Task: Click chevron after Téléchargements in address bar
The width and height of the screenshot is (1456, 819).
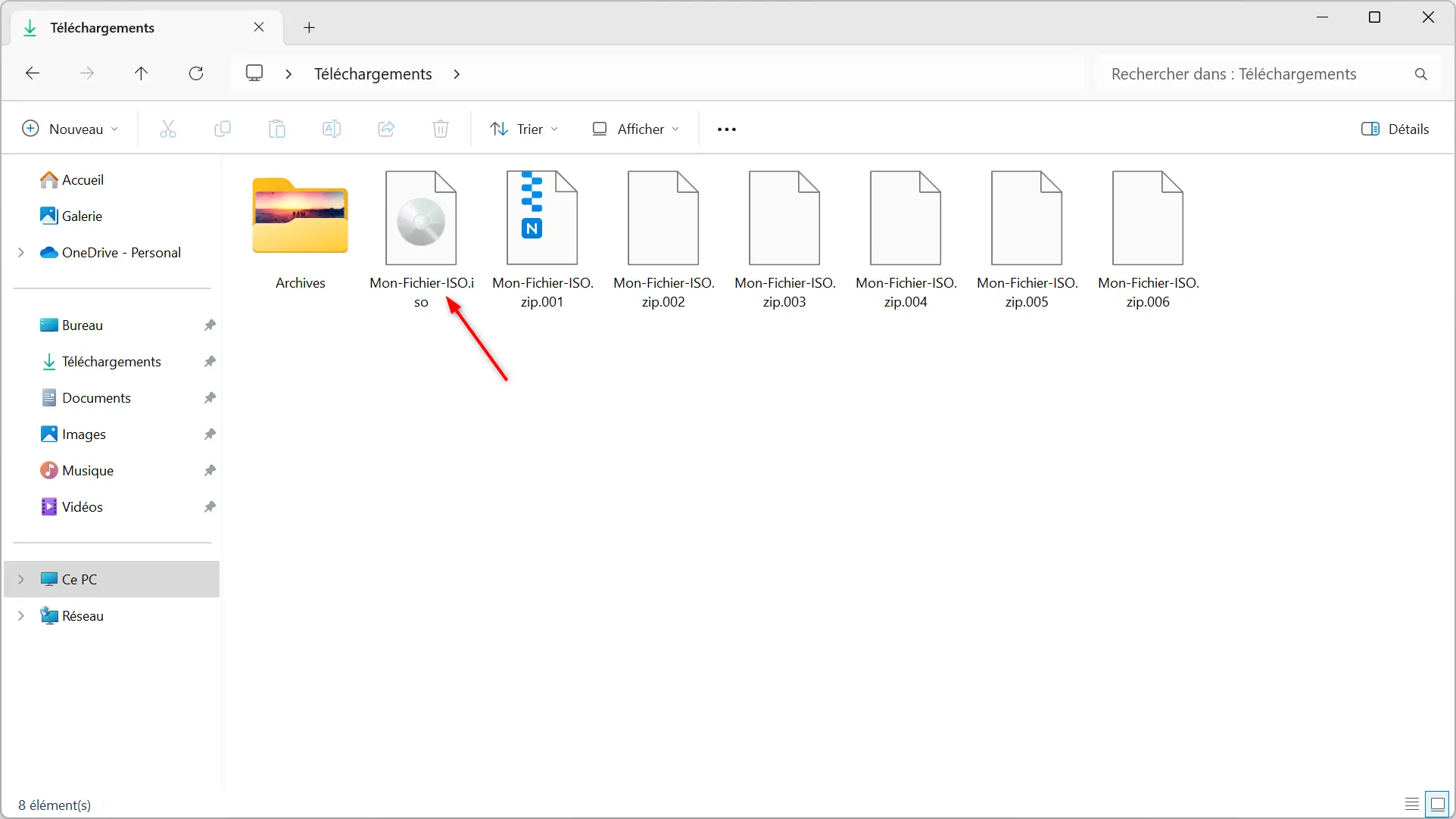Action: (457, 74)
